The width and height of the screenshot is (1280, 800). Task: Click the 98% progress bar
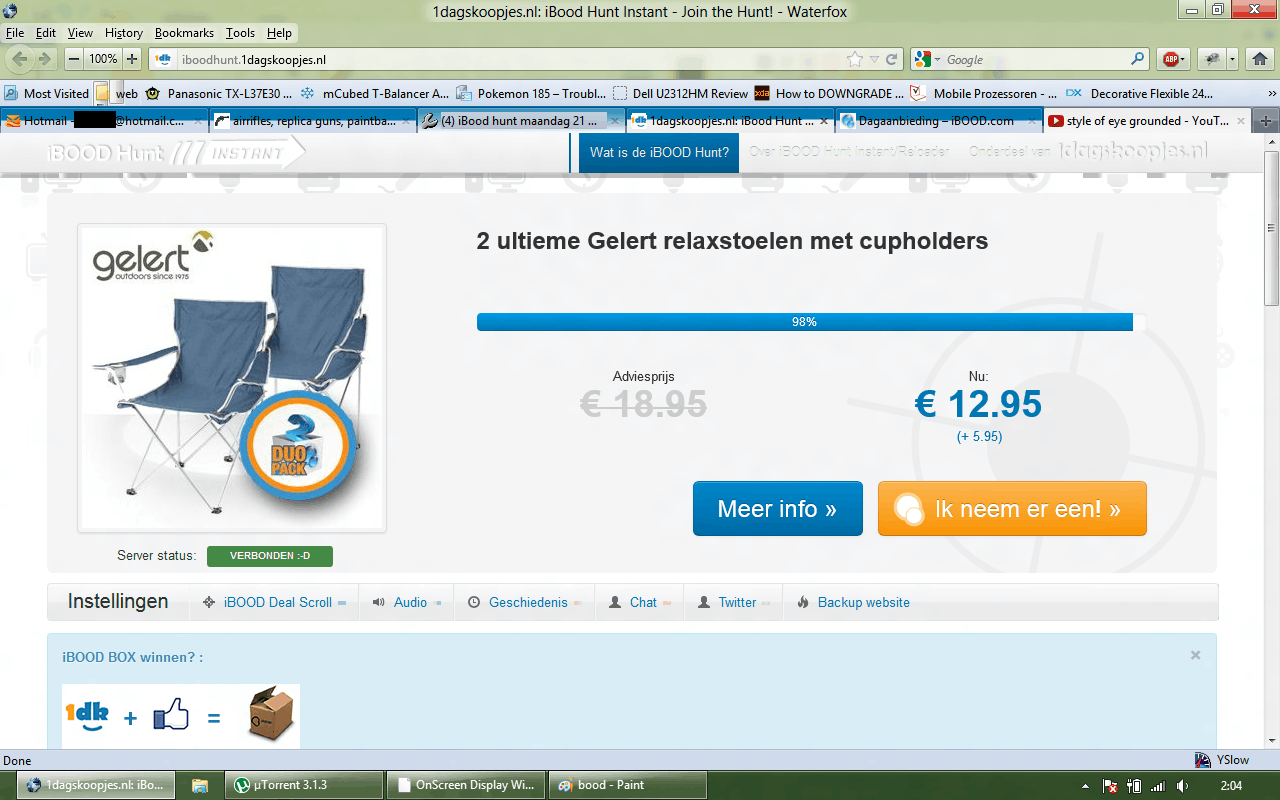[811, 322]
